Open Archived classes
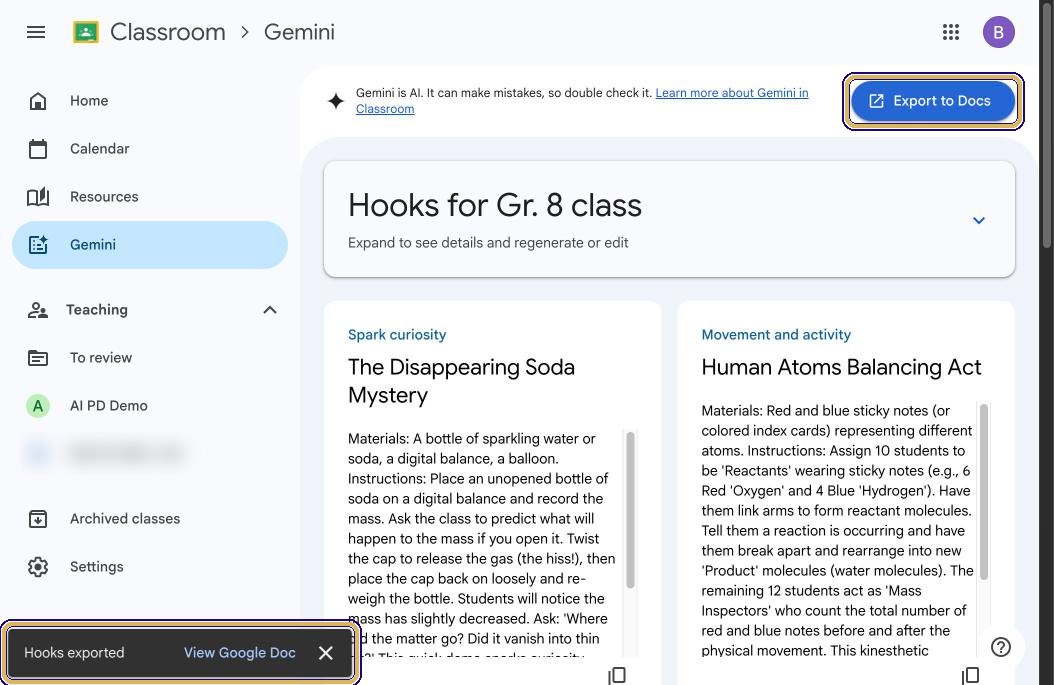The width and height of the screenshot is (1054, 685). pyautogui.click(x=150, y=519)
